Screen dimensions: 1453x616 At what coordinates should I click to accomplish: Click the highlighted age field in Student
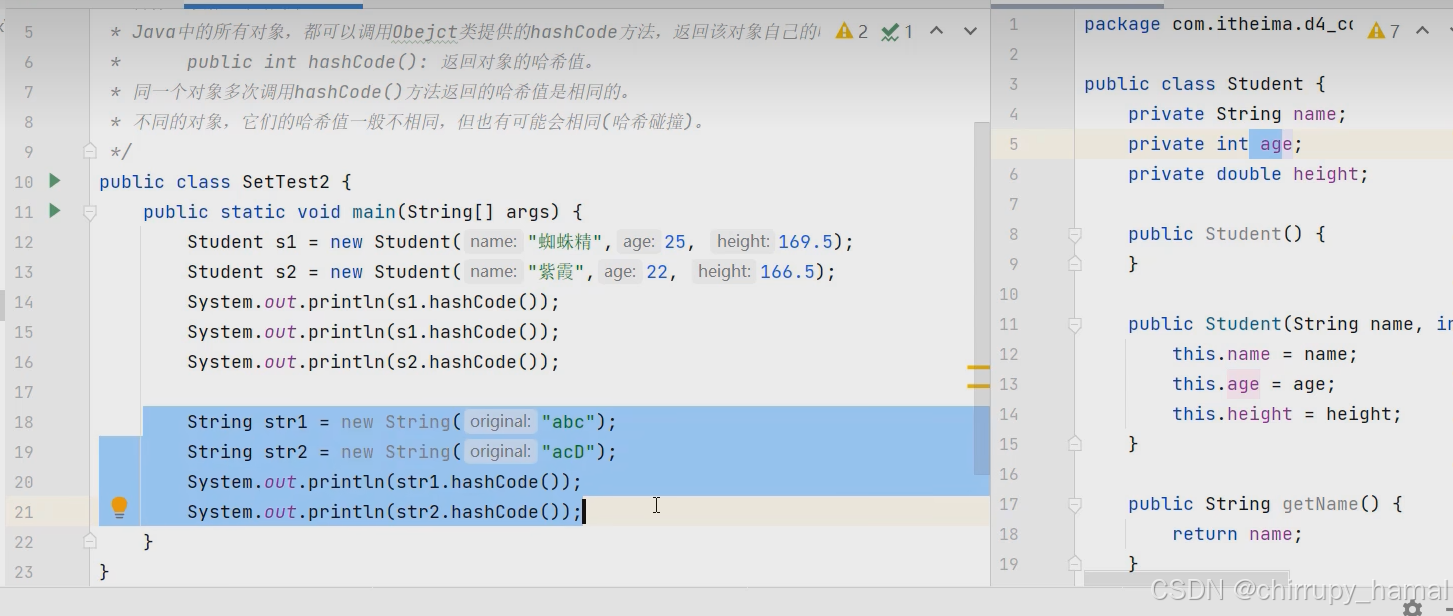click(1275, 144)
